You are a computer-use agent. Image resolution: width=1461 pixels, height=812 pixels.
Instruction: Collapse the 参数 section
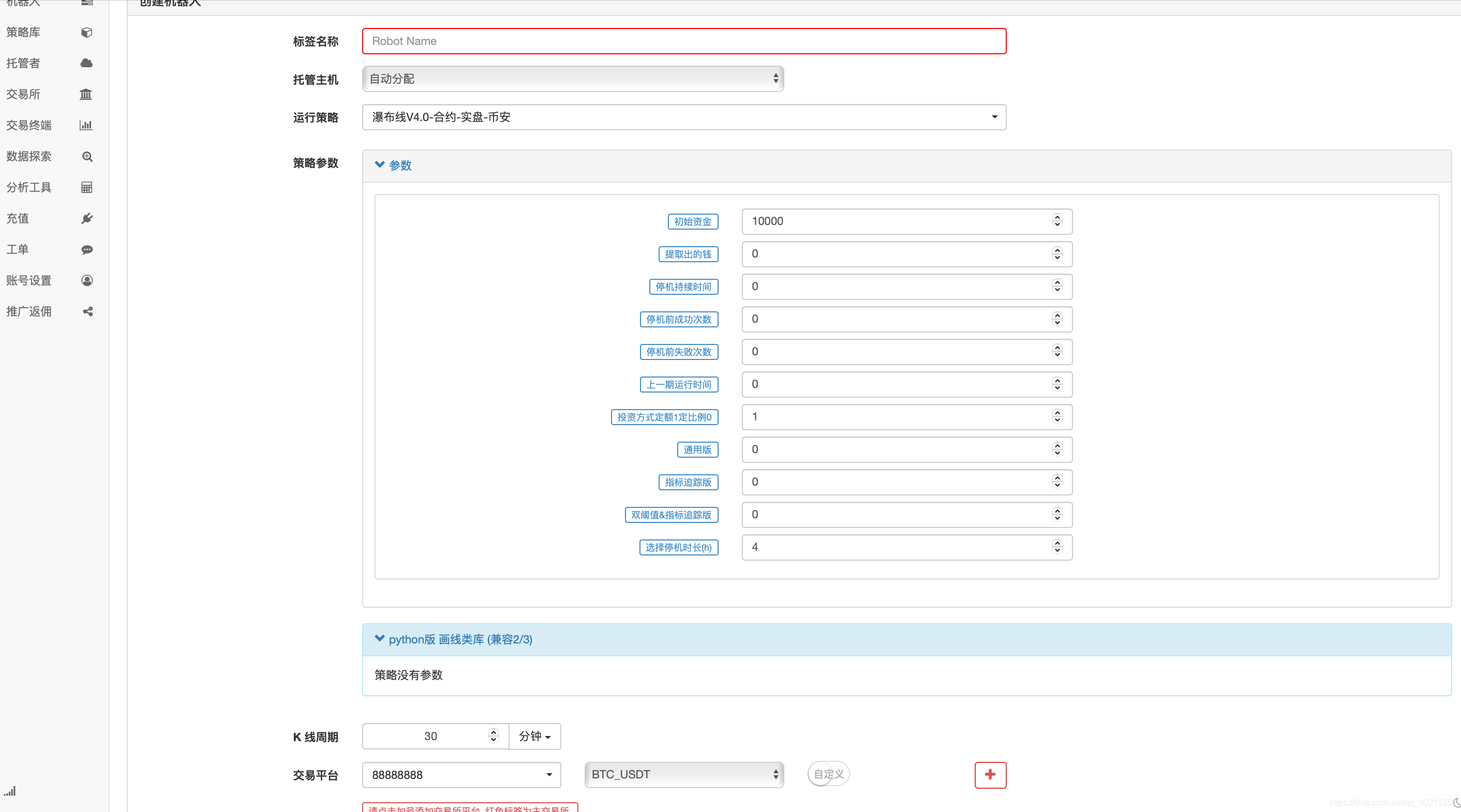pyautogui.click(x=393, y=165)
